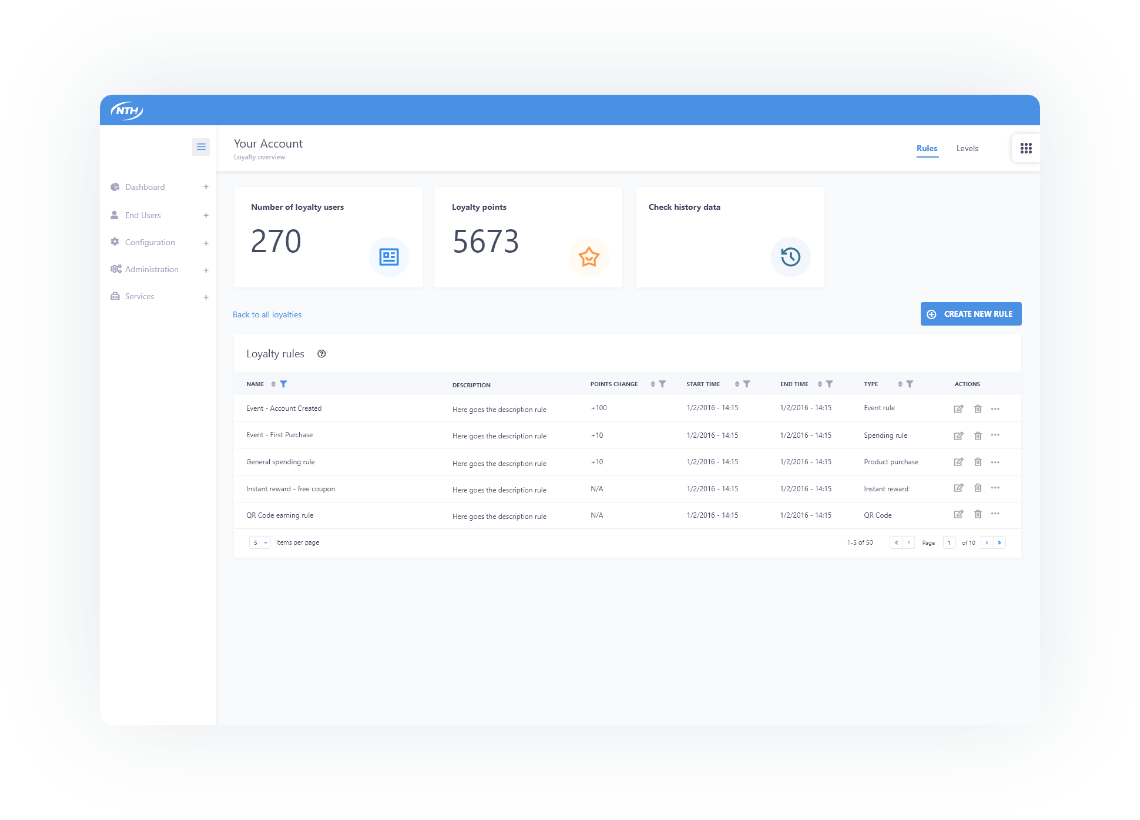Toggle the sidebar hamburger menu
The image size is (1140, 820).
click(x=201, y=146)
